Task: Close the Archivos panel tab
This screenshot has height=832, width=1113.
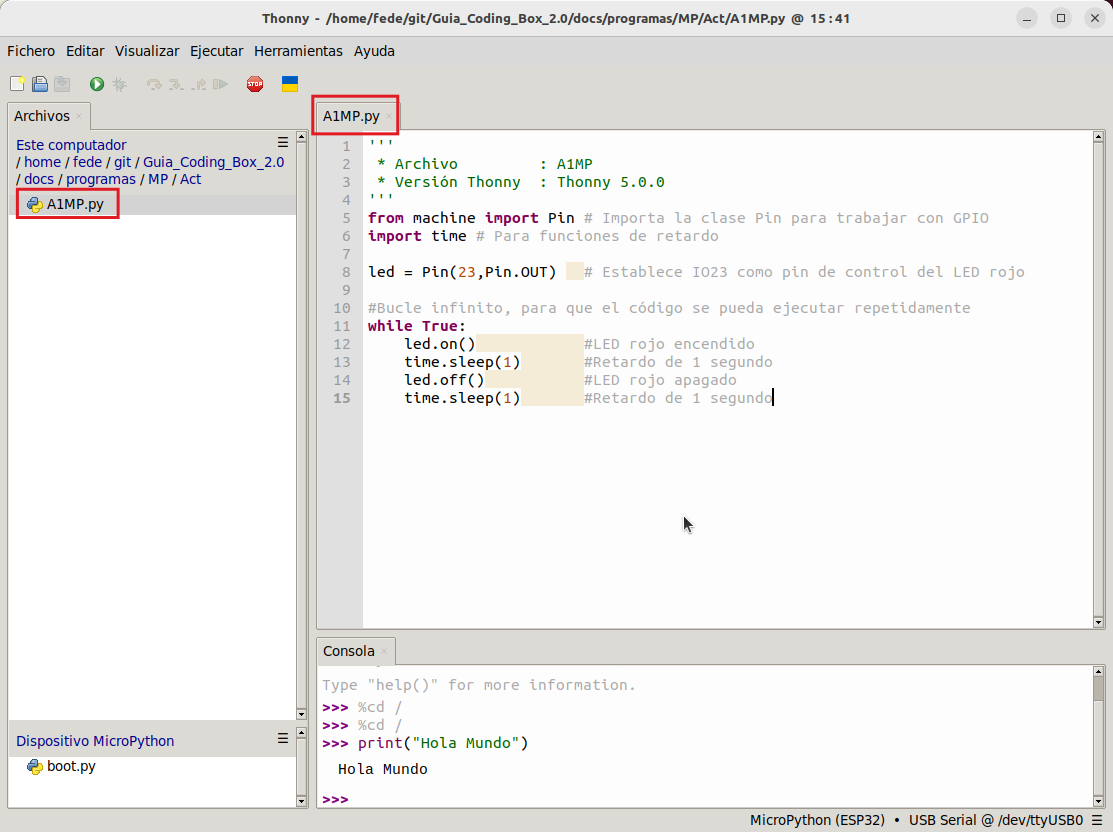Action: [79, 116]
